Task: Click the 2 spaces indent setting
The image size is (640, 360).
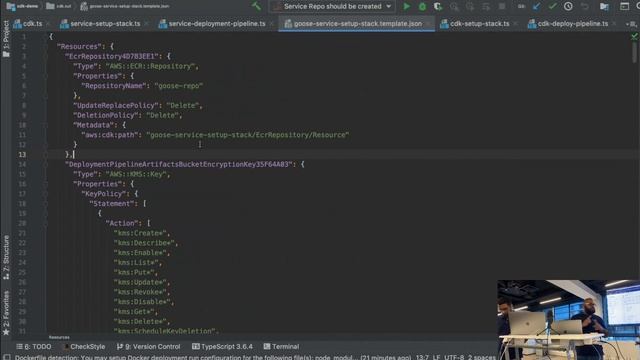Action: click(x=482, y=357)
